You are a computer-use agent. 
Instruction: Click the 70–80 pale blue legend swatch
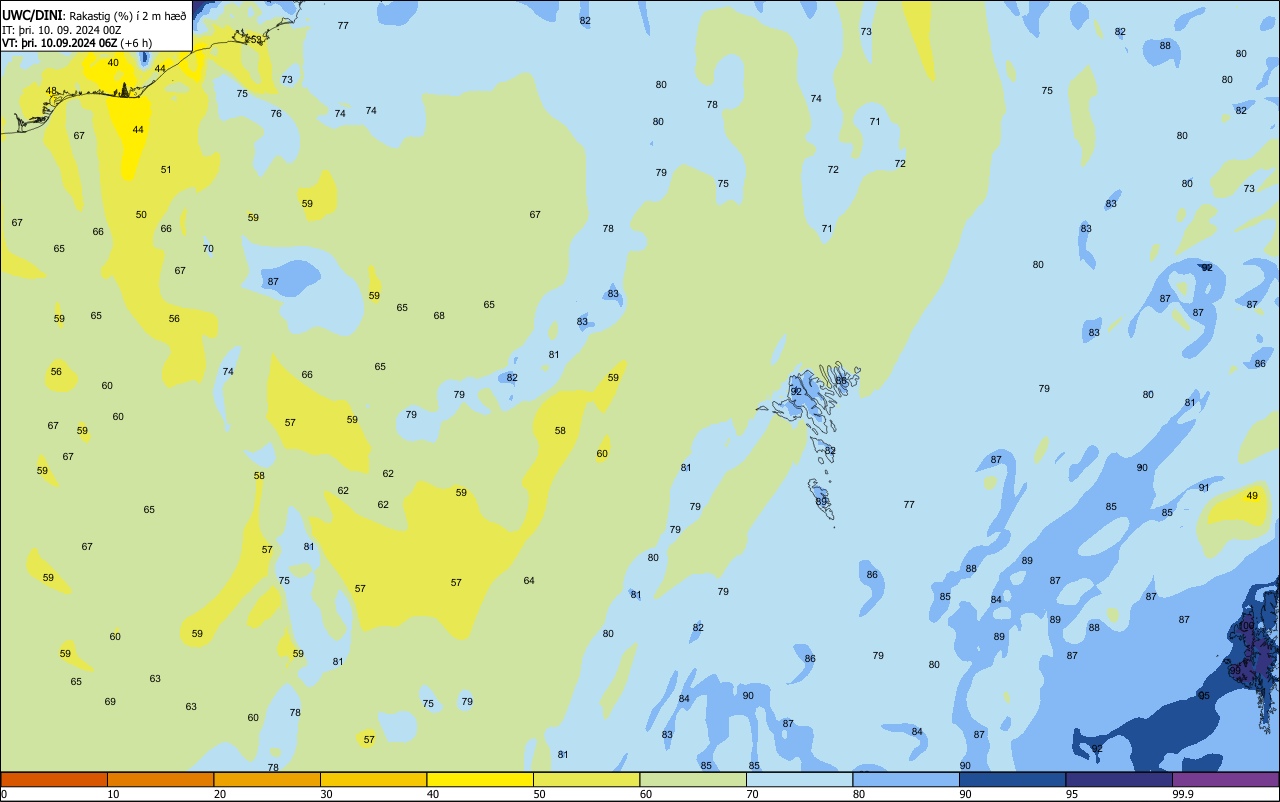pos(799,779)
